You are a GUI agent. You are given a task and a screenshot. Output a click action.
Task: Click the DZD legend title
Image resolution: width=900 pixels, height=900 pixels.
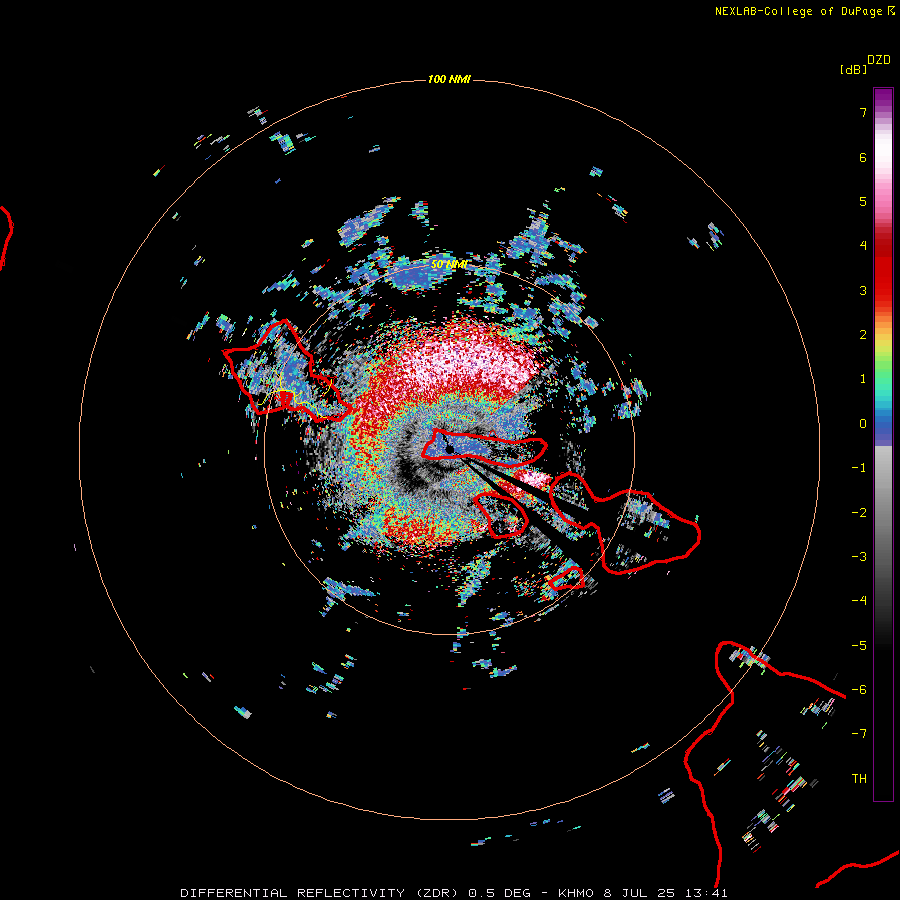click(879, 60)
